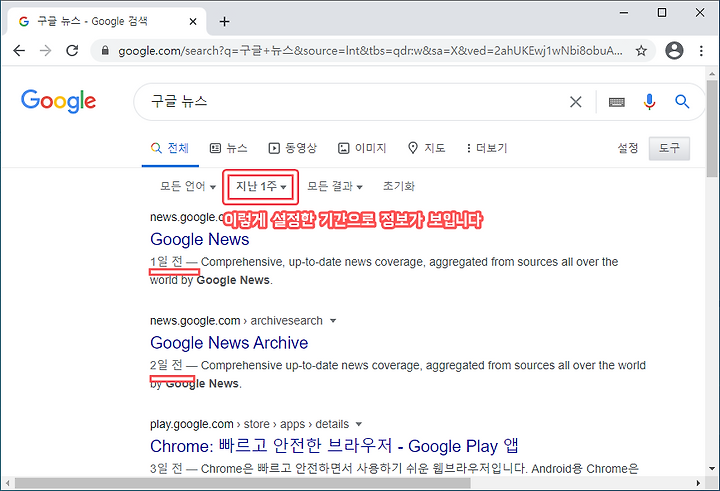Open the Chrome three-dot menu
Viewport: 720px width, 491px height.
click(701, 51)
